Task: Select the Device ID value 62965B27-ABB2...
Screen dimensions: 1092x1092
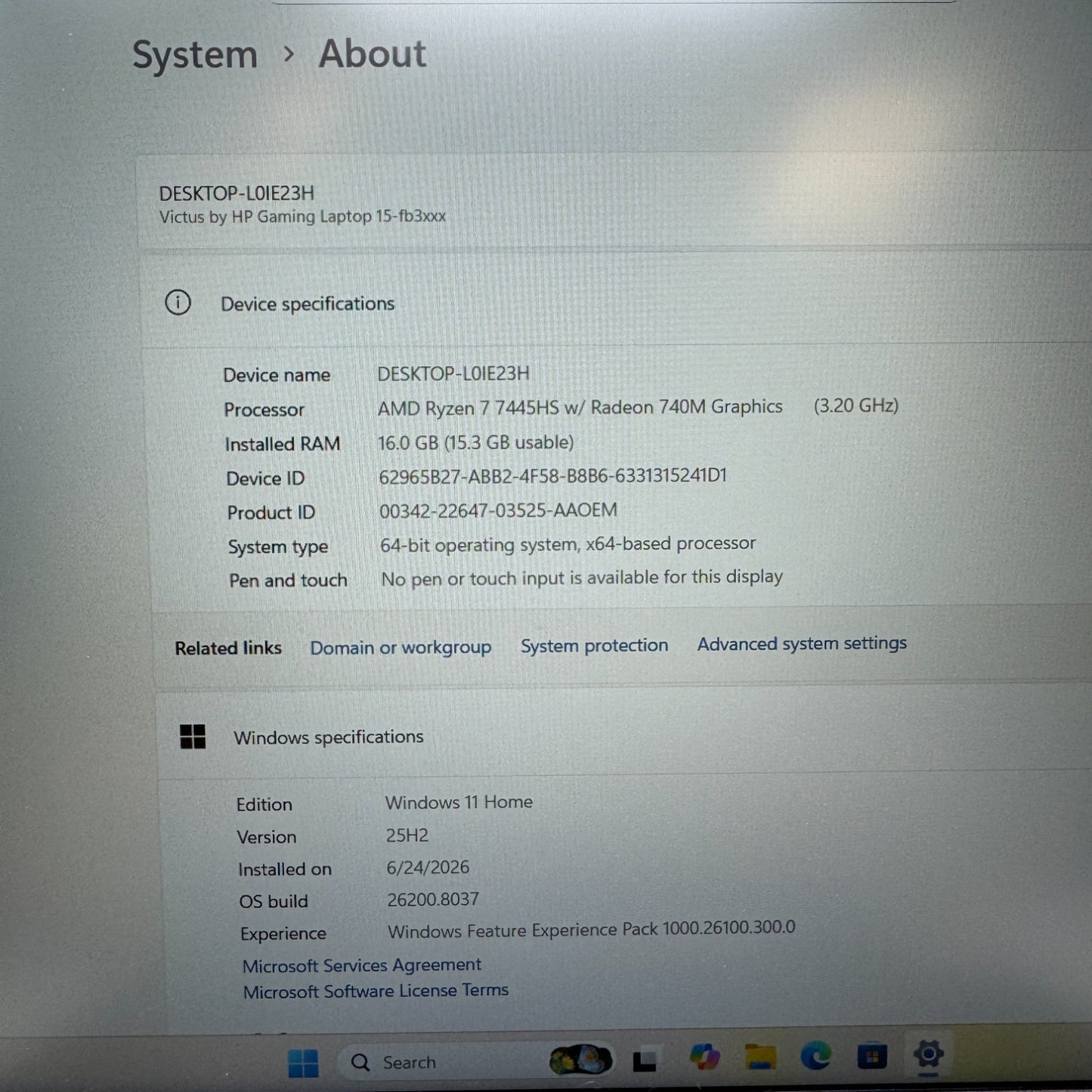Action: coord(552,476)
